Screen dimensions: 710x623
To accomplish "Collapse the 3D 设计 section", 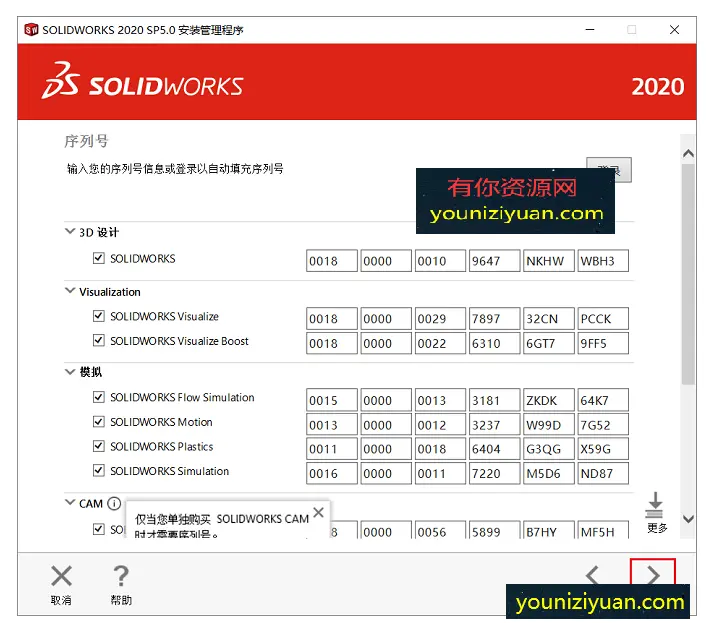I will click(70, 231).
